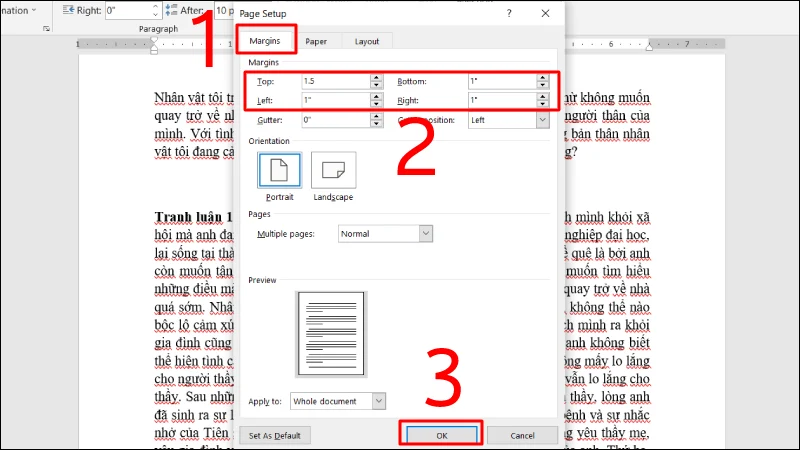Open the Margins tab
Viewport: 800px width, 450px height.
(265, 41)
